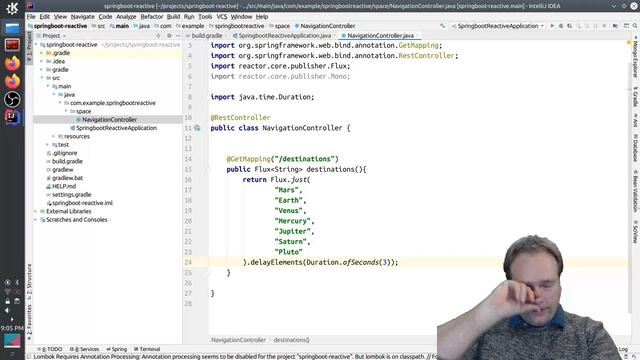Open the Project view selector dropdown
Screen dimensions: 640x360
(54, 36)
